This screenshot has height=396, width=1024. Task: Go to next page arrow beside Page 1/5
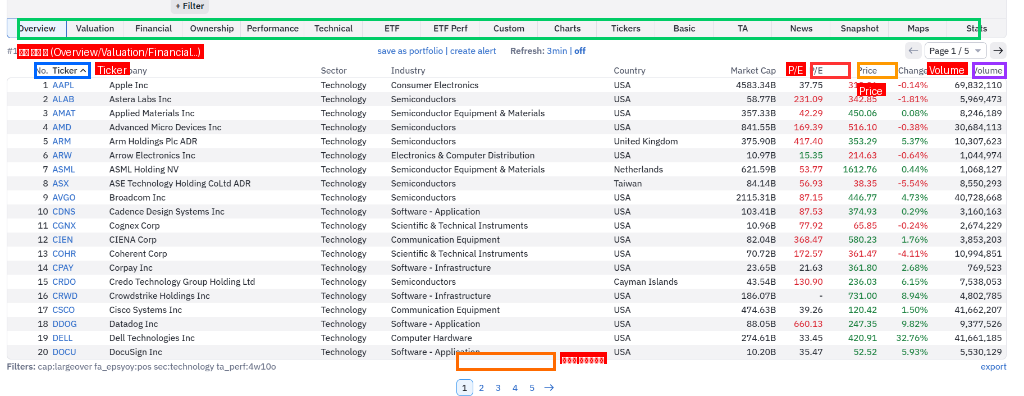tap(998, 50)
